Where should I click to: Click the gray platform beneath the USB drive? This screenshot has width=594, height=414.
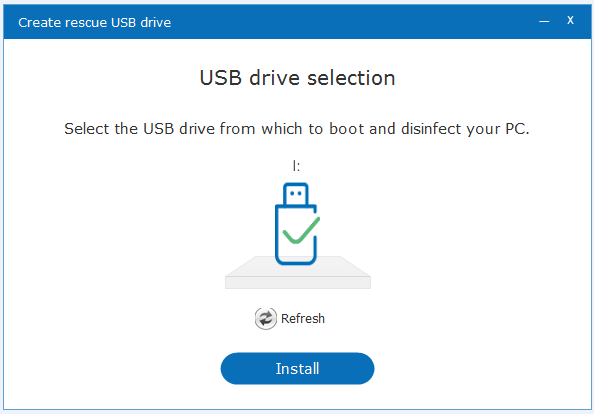(x=298, y=272)
